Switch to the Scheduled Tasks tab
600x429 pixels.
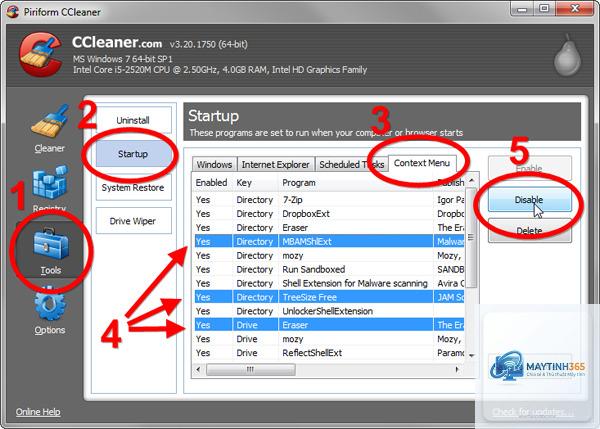(351, 165)
